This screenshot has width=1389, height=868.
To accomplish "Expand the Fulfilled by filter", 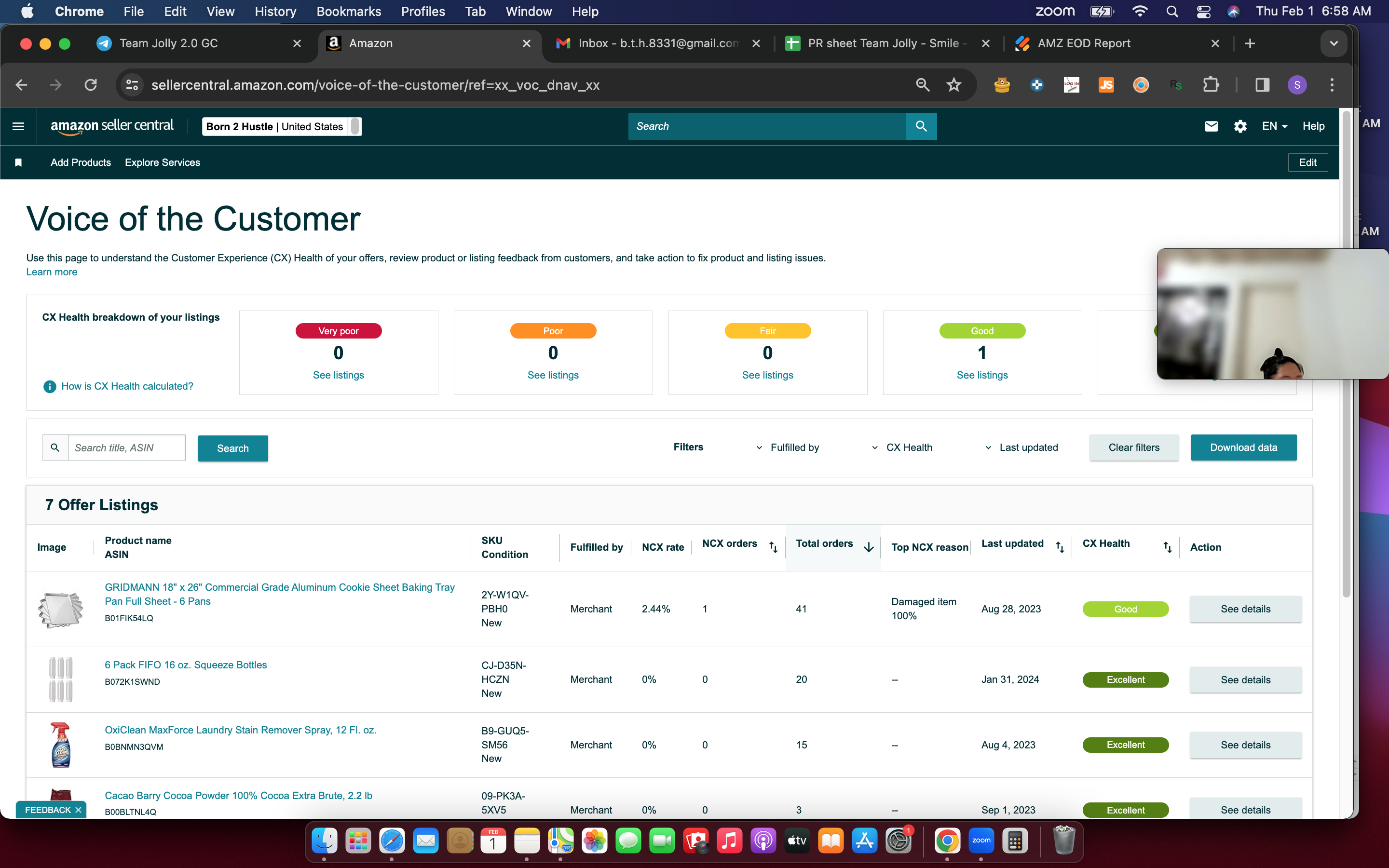I will tap(787, 448).
